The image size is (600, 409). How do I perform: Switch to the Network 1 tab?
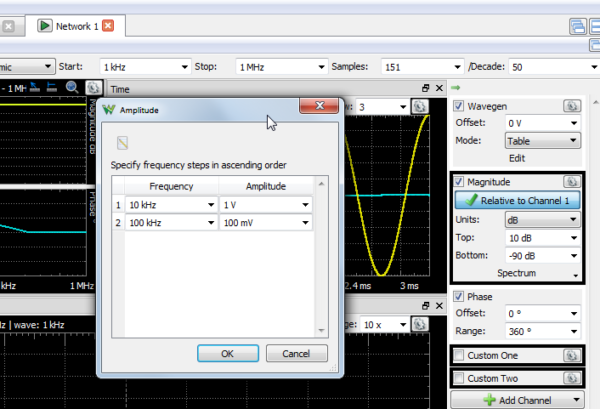coord(77,26)
